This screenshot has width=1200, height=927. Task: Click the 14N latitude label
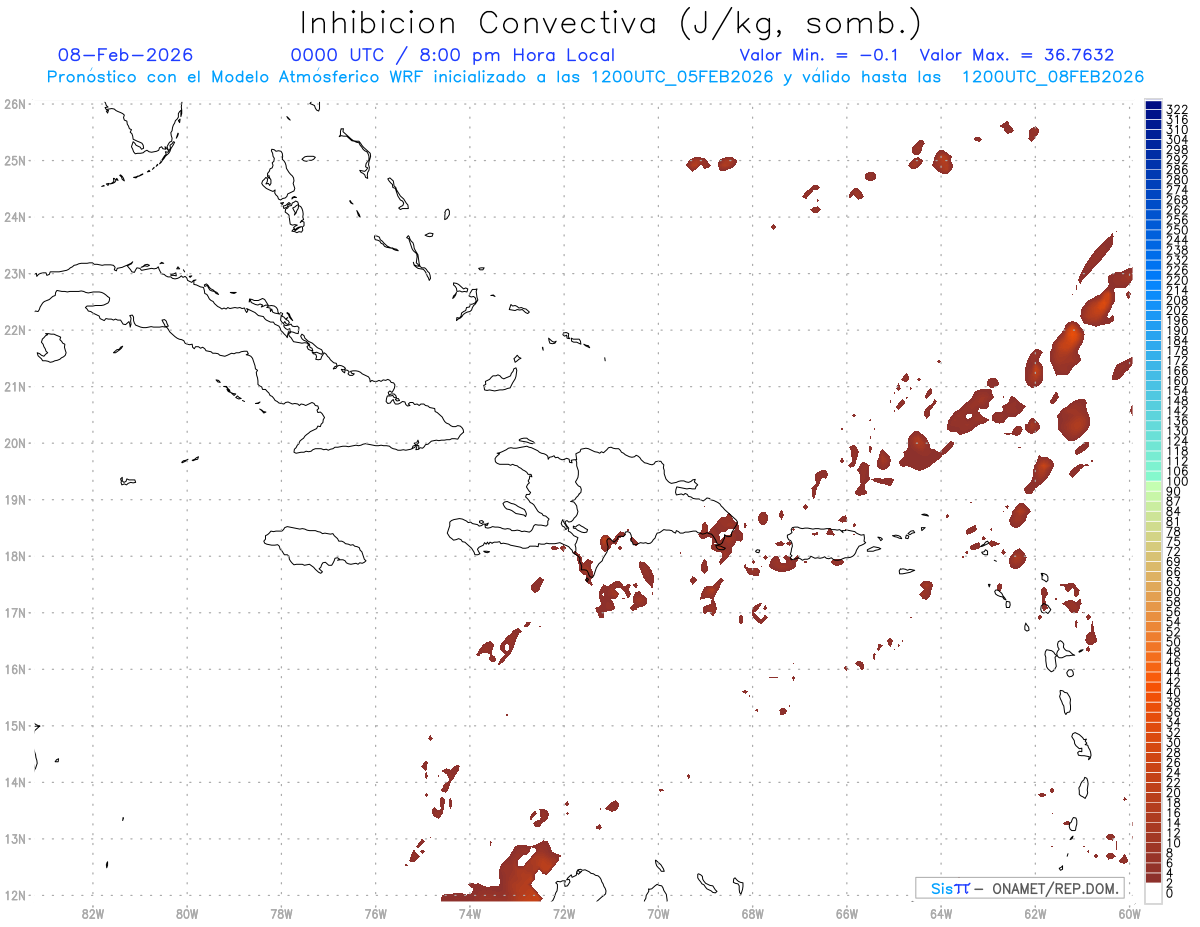(x=15, y=782)
